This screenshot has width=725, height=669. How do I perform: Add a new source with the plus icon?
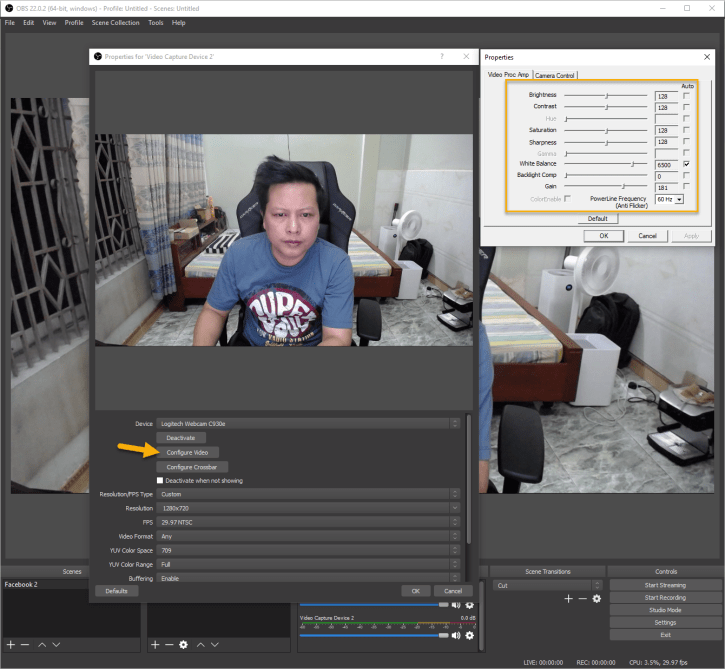pyautogui.click(x=155, y=644)
